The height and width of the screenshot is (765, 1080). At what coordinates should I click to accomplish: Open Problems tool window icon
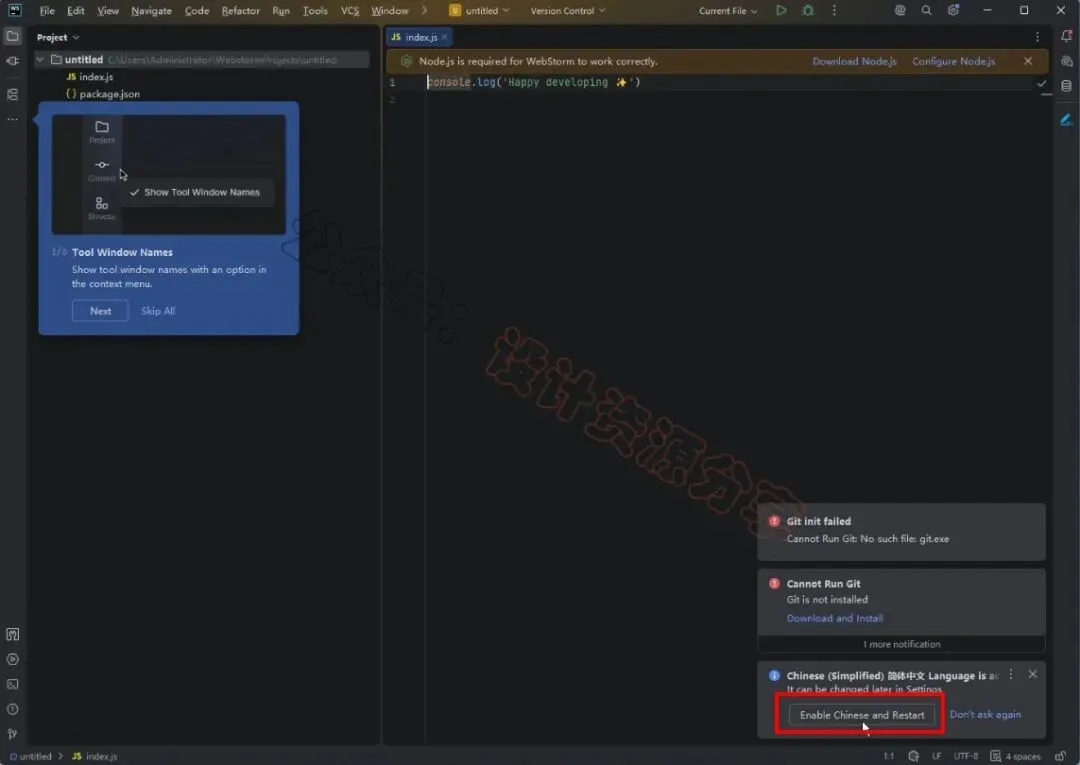coord(12,709)
